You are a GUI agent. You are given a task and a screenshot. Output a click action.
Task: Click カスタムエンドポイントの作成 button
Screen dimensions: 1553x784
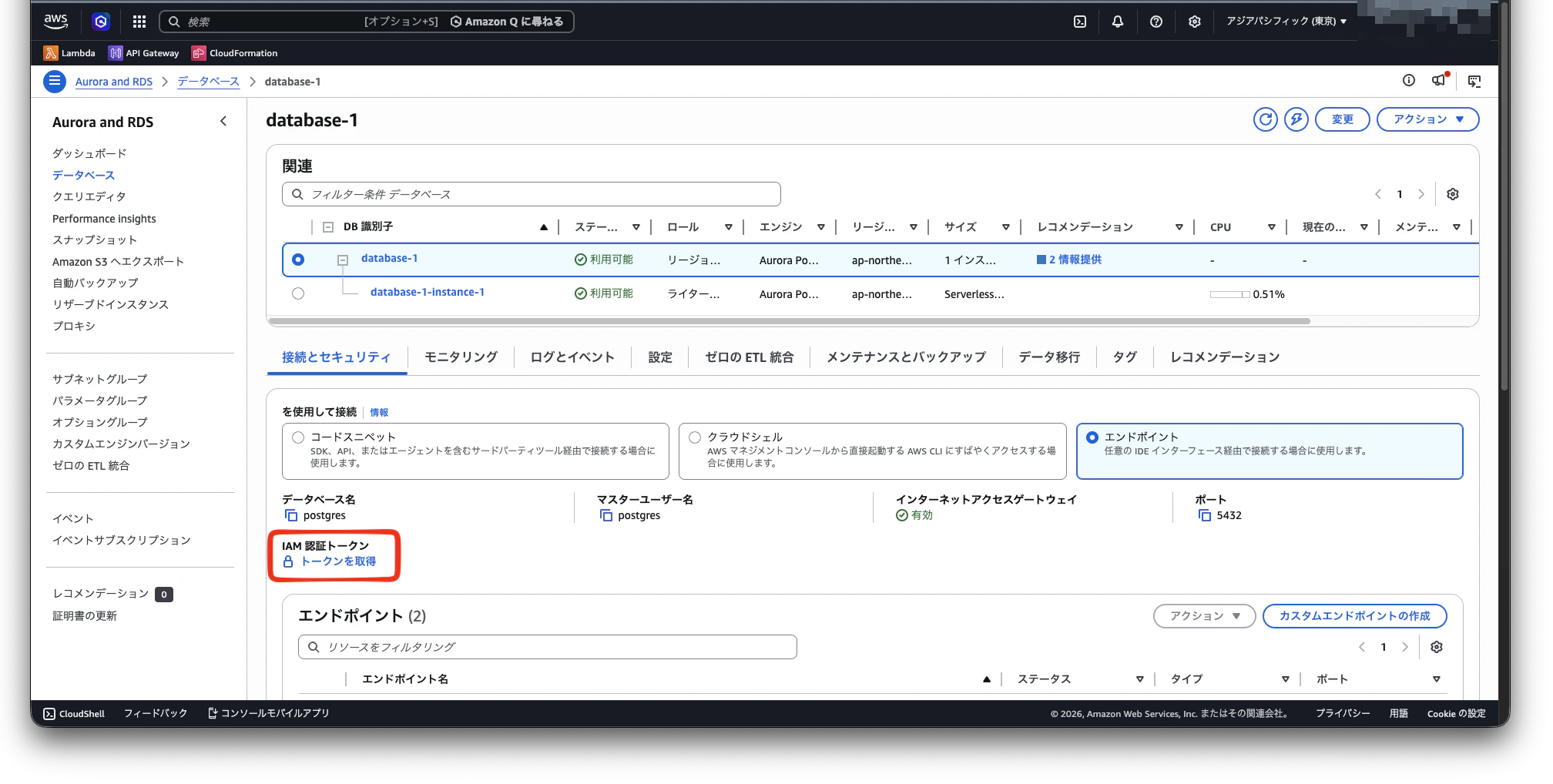point(1354,616)
